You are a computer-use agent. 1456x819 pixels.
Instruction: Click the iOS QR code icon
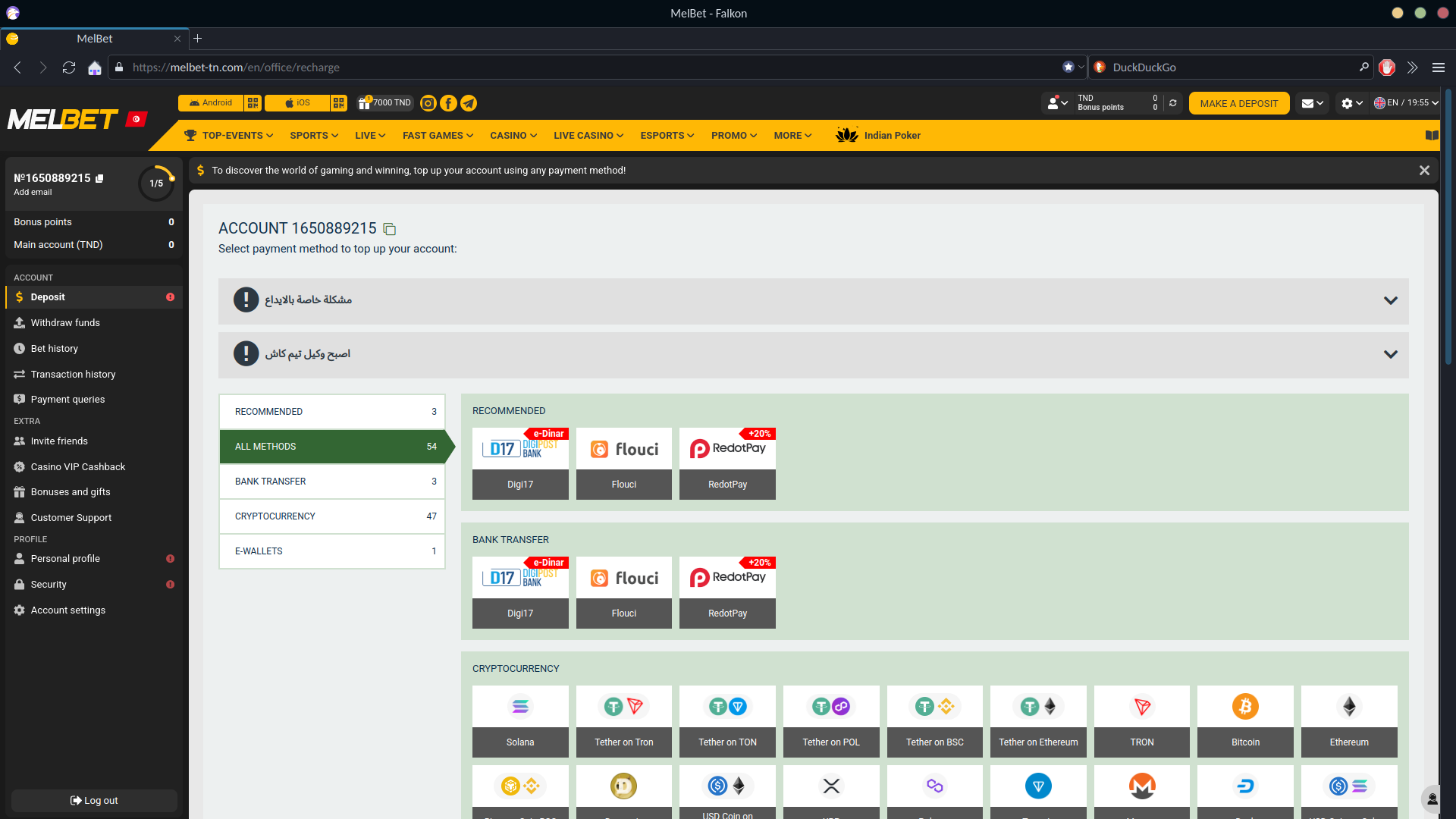tap(339, 103)
